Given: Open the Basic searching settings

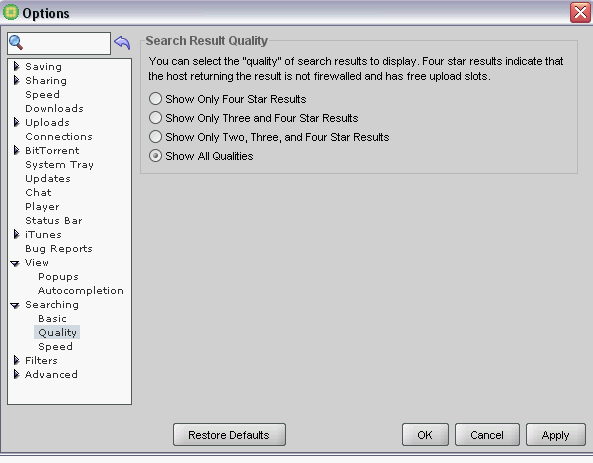Looking at the screenshot, I should pyautogui.click(x=53, y=319).
